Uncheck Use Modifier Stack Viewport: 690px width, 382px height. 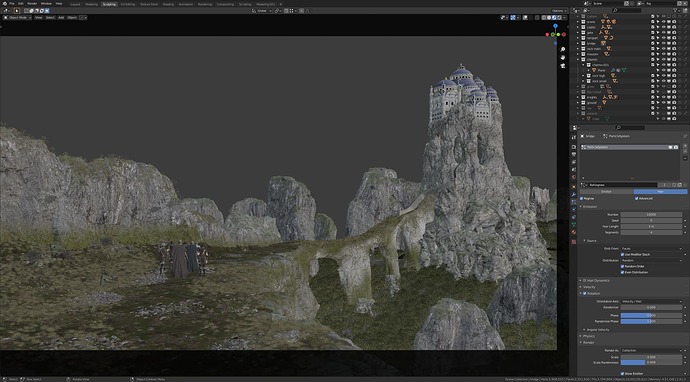tap(623, 254)
